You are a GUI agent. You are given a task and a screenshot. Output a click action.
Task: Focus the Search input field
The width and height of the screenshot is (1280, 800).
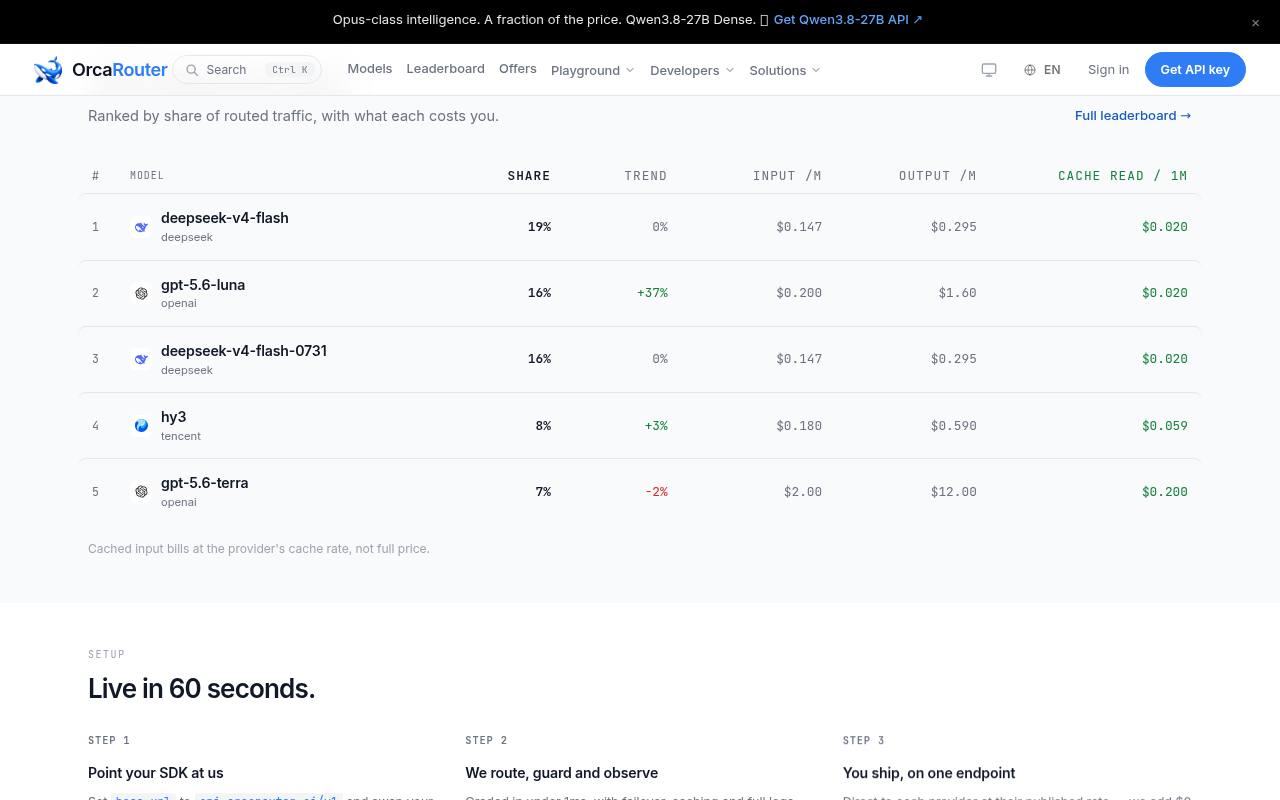pyautogui.click(x=247, y=70)
